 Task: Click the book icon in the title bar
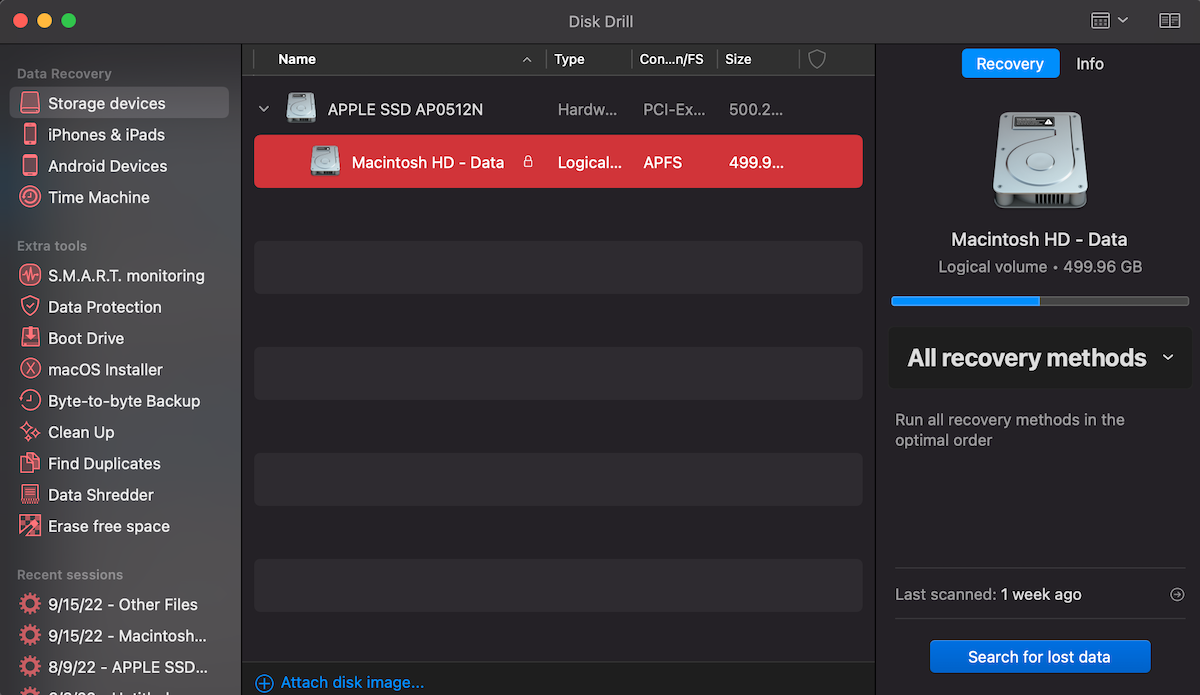click(1169, 21)
